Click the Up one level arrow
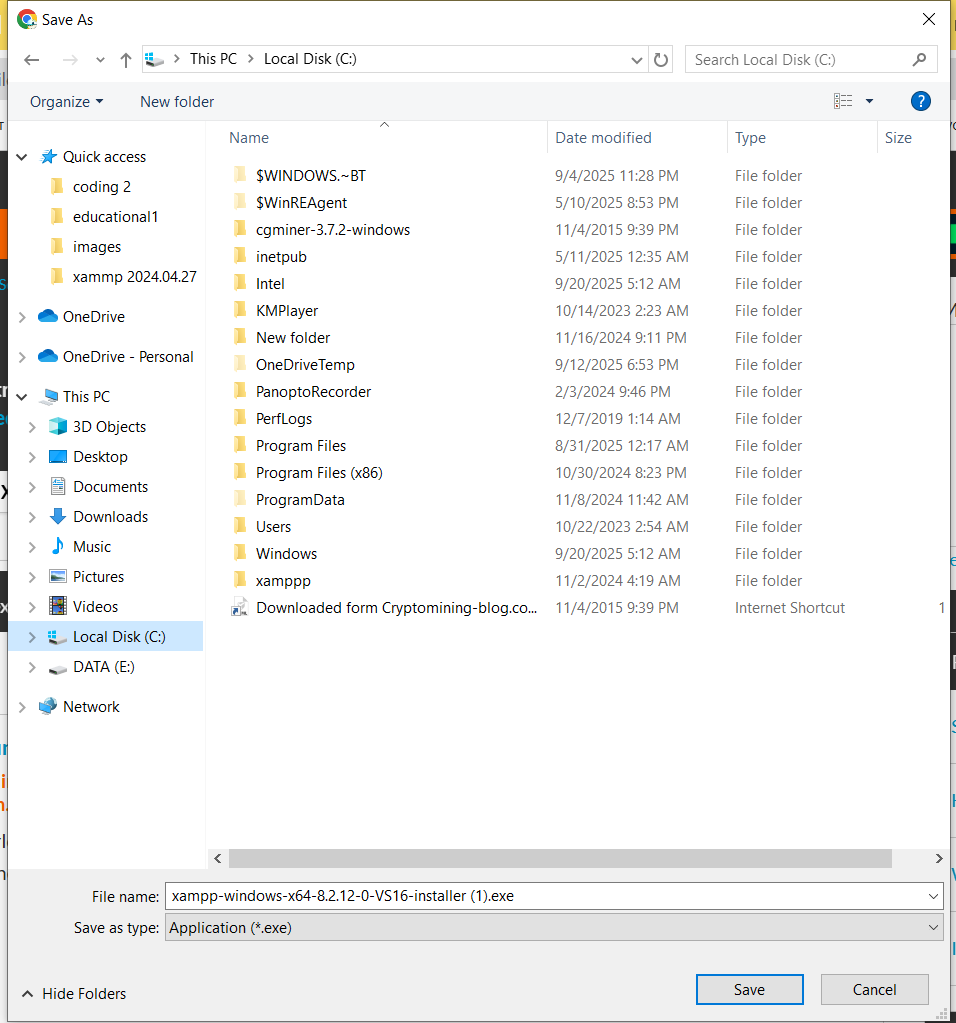Image resolution: width=956 pixels, height=1023 pixels. [x=126, y=60]
